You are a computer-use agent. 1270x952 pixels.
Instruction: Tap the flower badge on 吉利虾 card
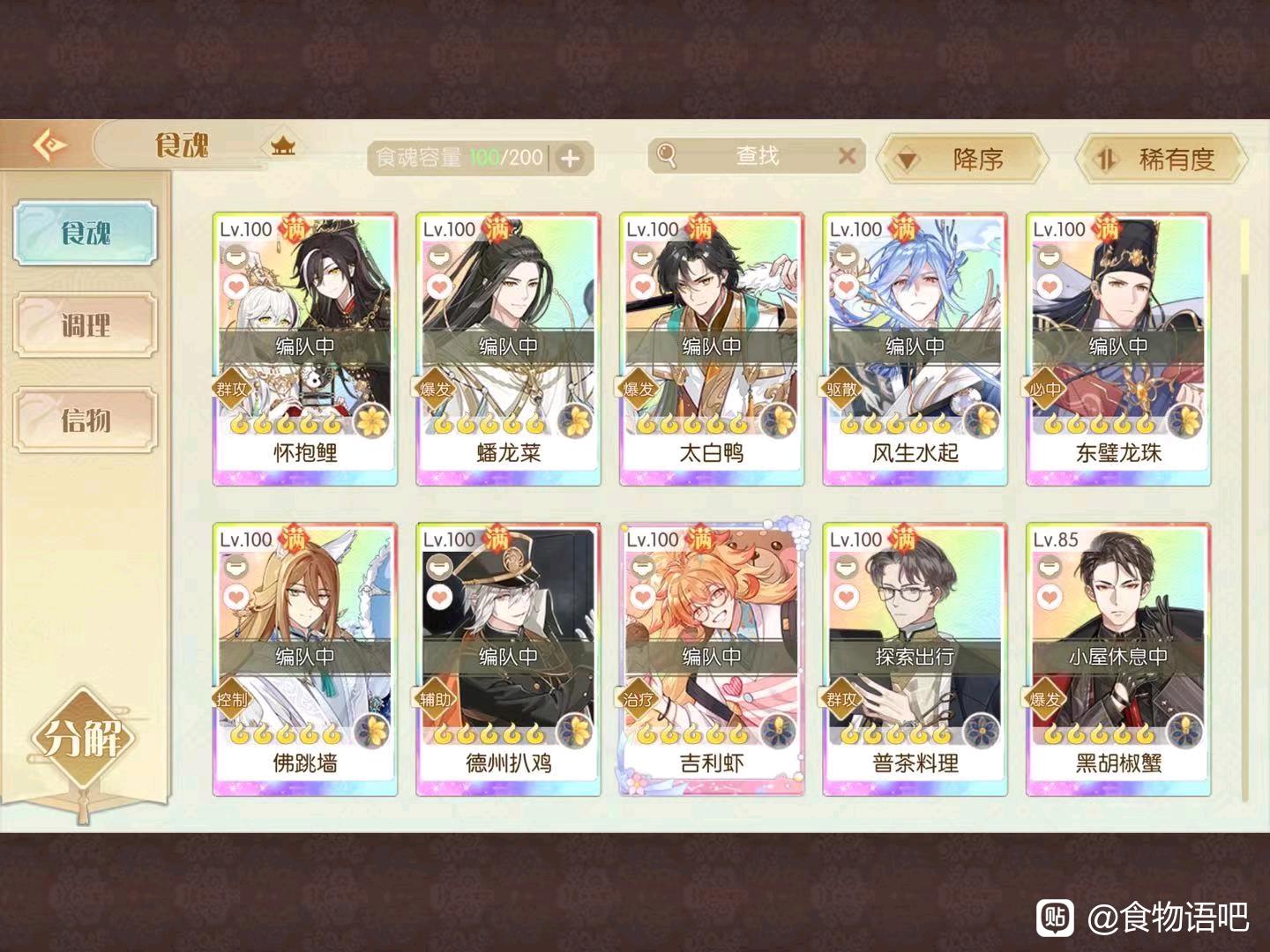coord(781,731)
